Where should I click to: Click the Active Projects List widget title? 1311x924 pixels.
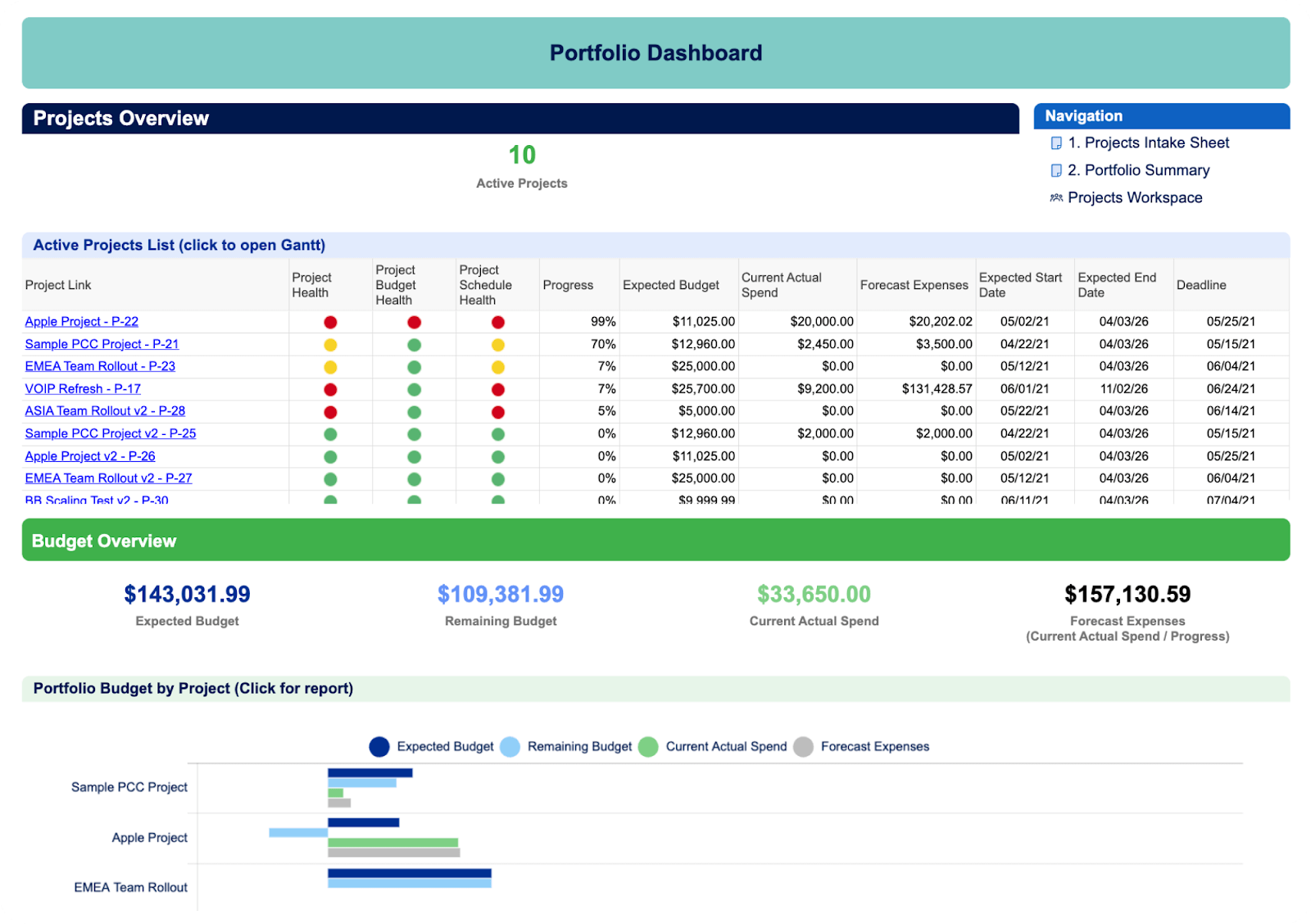[179, 246]
